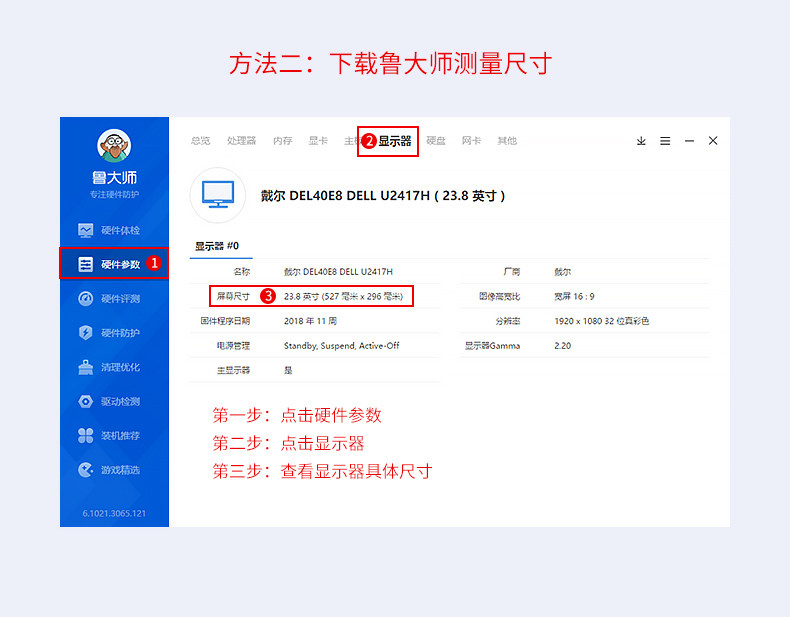Click the 鲁大师 brand name text
The height and width of the screenshot is (617, 790).
(x=114, y=177)
